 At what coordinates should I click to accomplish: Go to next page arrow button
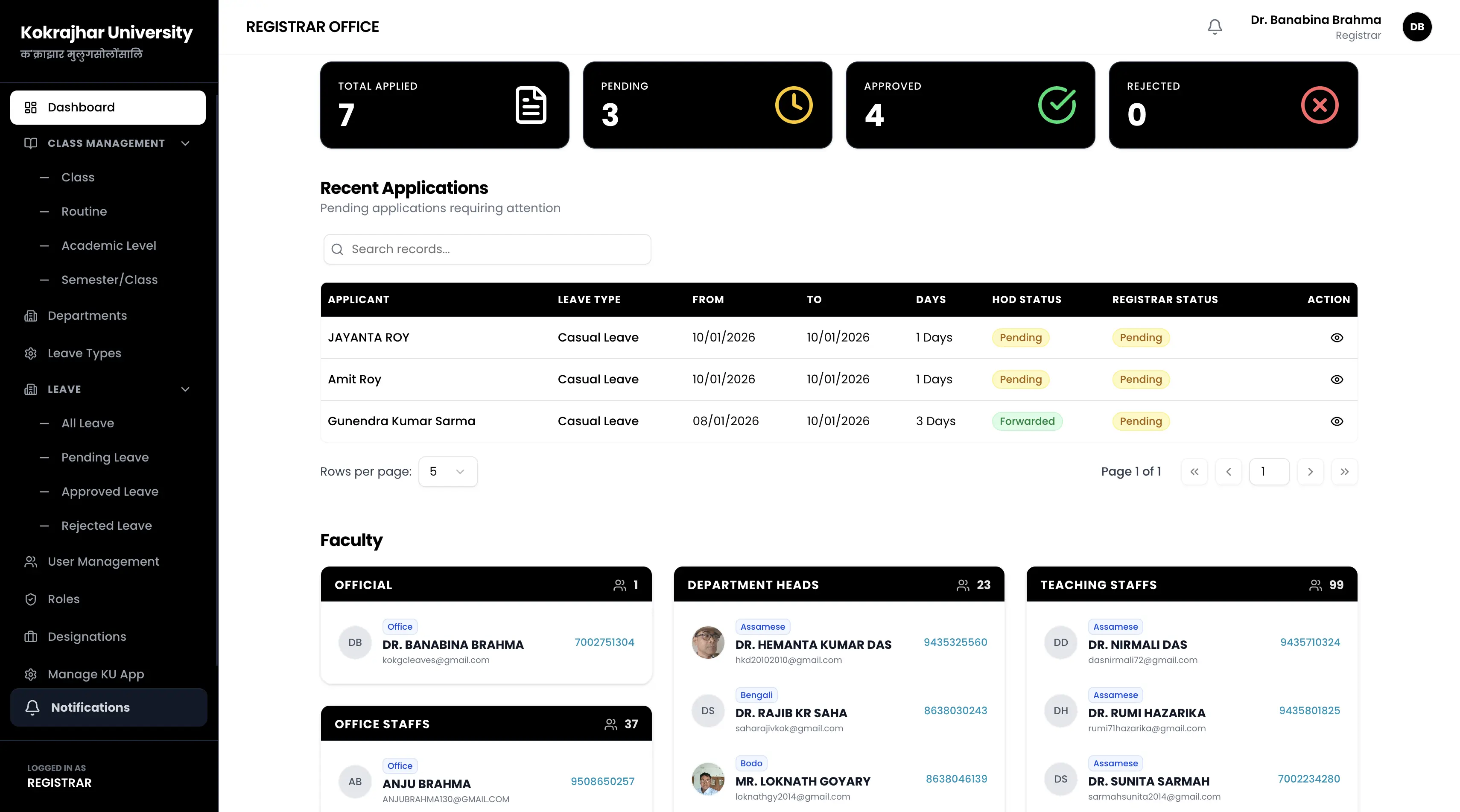pyautogui.click(x=1310, y=471)
